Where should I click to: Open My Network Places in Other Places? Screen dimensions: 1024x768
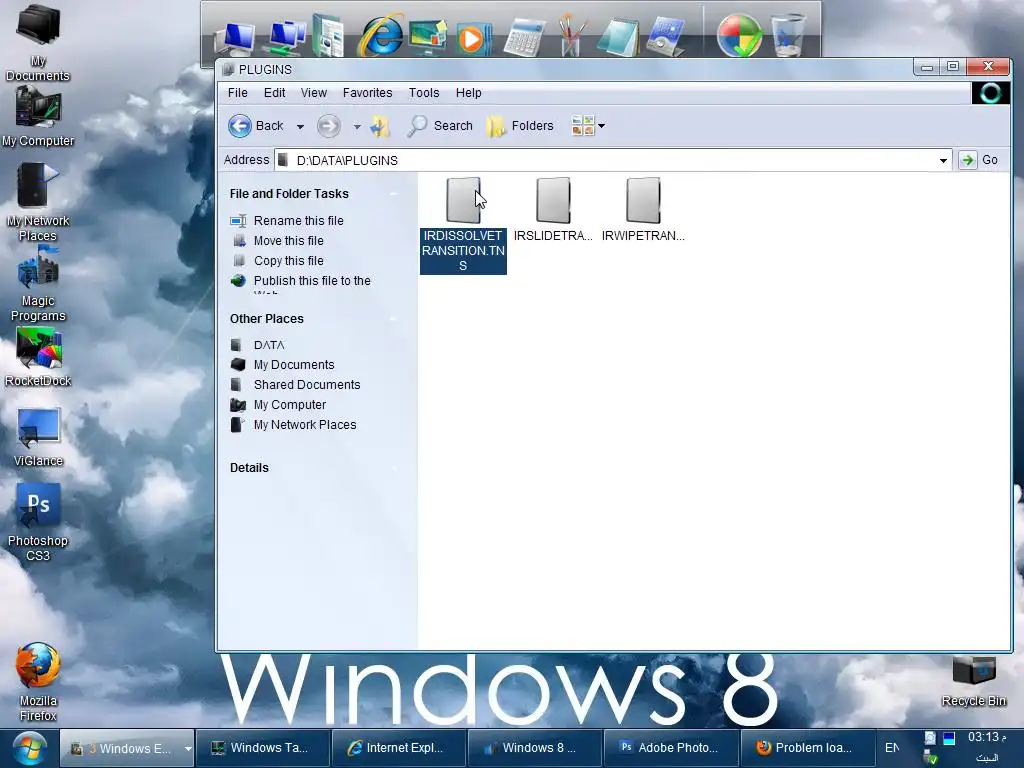(x=305, y=425)
